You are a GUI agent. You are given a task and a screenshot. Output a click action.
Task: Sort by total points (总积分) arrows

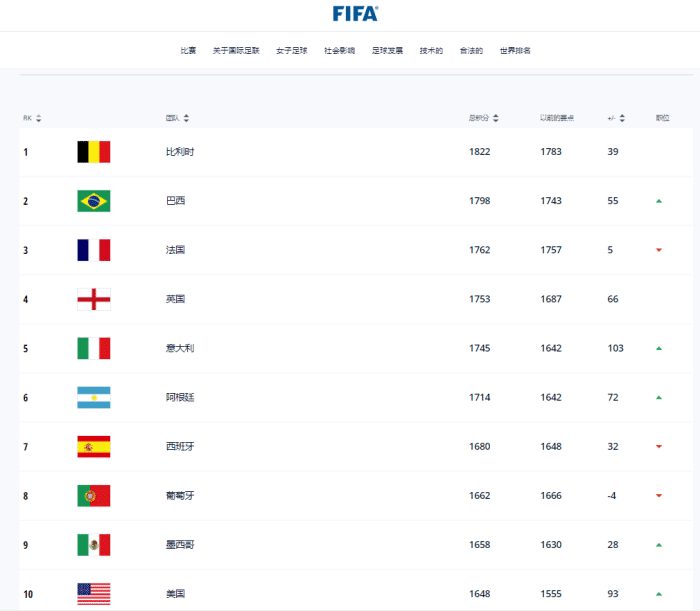(496, 118)
